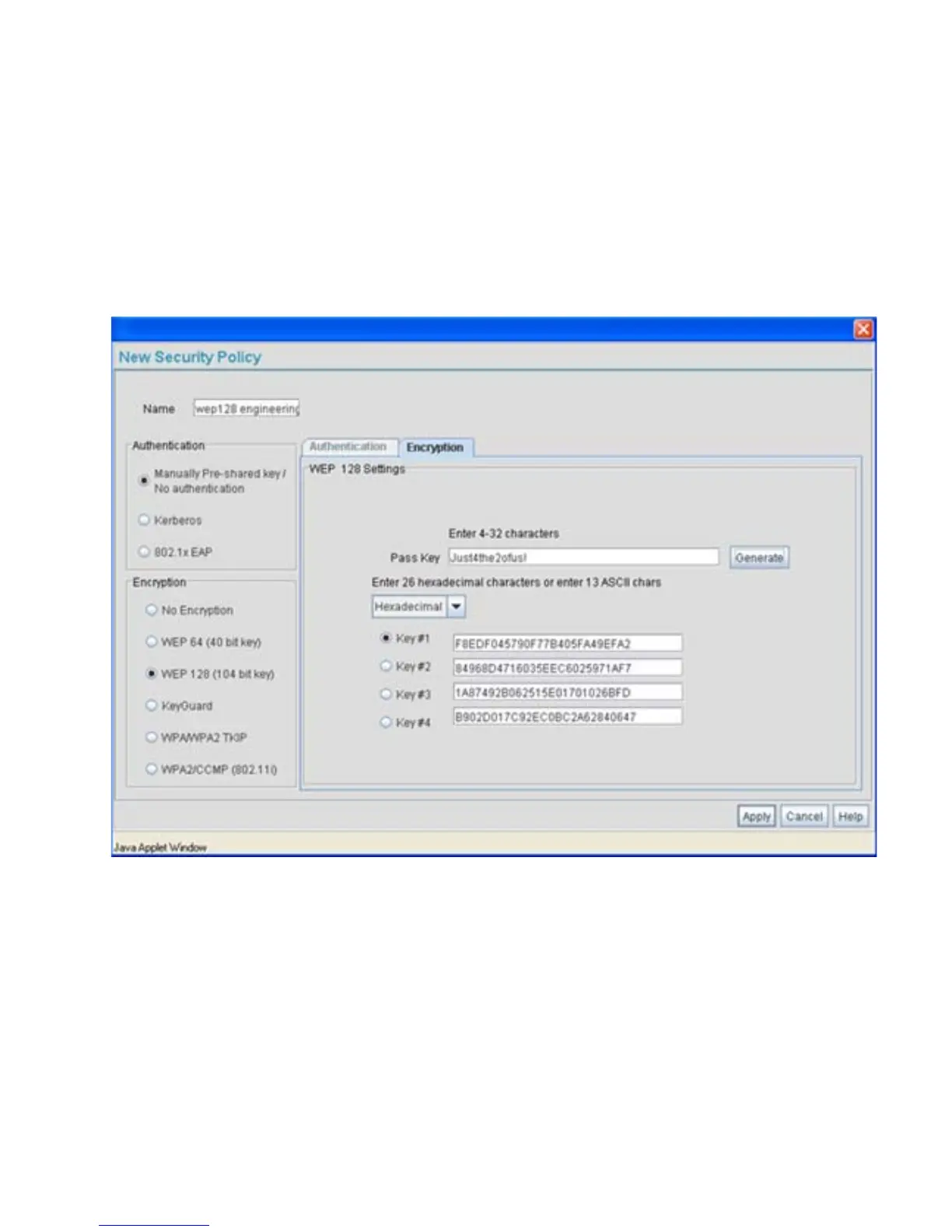Select WPA/WPA2 TKIP encryption
The image size is (952, 1232).
tap(152, 737)
